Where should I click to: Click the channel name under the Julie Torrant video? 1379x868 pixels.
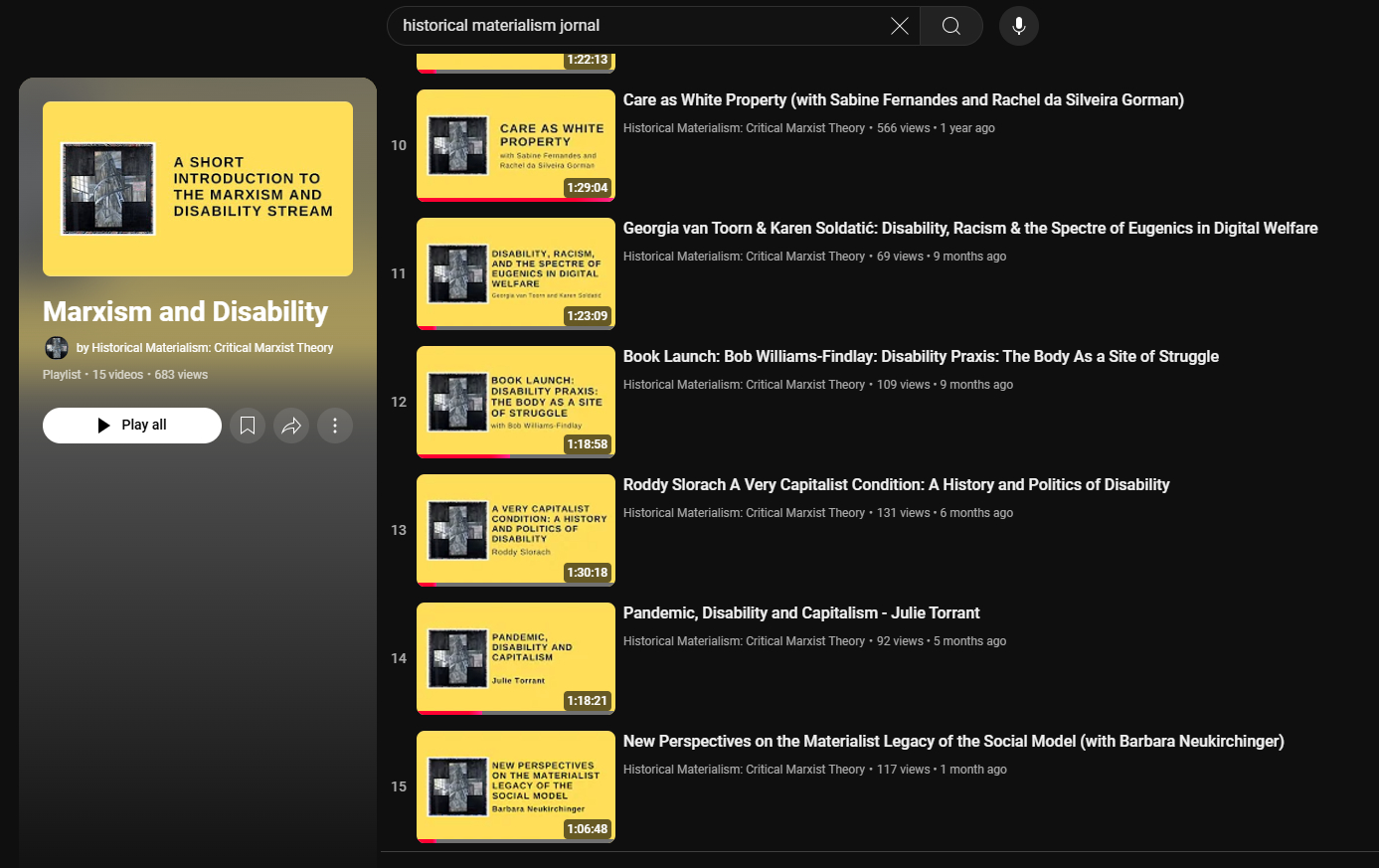click(x=744, y=641)
